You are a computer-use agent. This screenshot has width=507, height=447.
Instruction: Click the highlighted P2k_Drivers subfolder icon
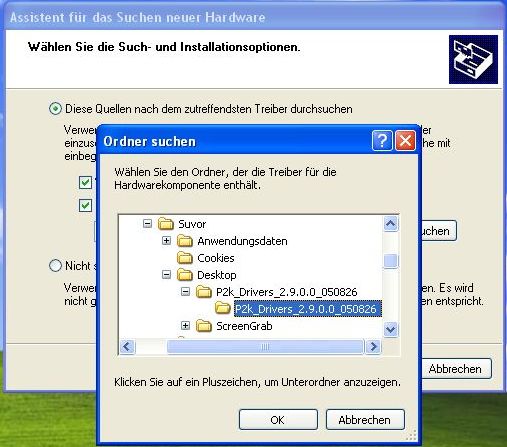[223, 308]
